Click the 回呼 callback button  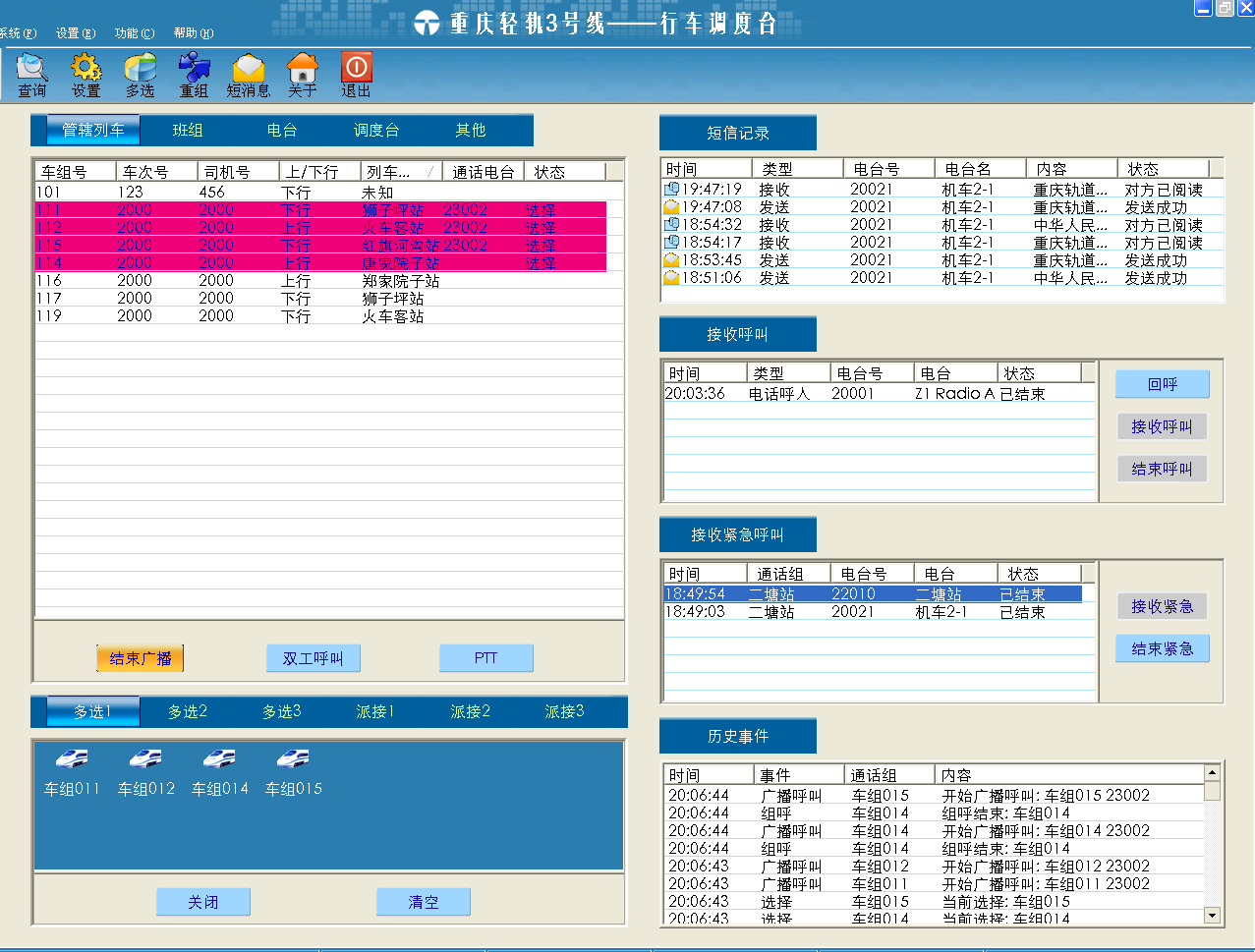tap(1162, 384)
